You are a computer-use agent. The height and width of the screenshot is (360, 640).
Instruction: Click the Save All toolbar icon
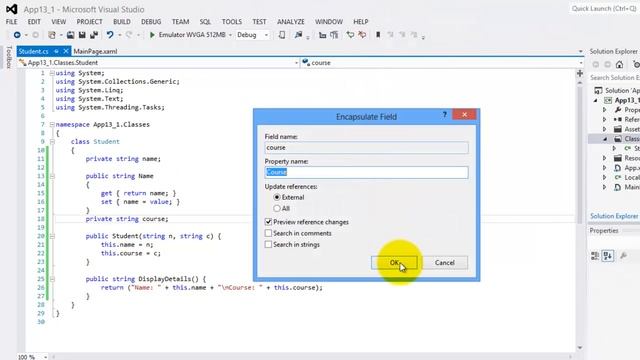(x=94, y=35)
